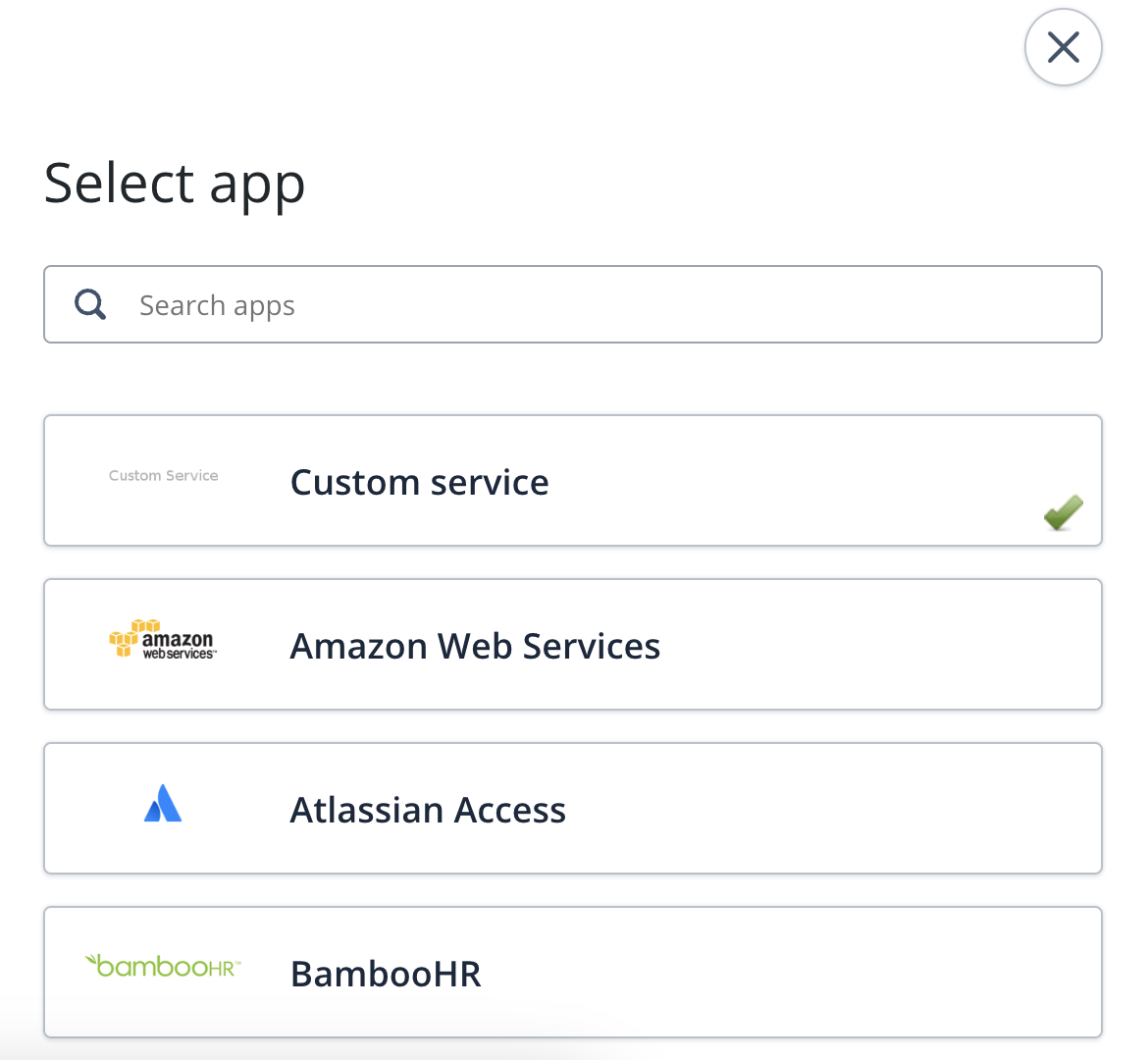This screenshot has height=1060, width=1148.
Task: Click the Select app heading
Action: [175, 184]
